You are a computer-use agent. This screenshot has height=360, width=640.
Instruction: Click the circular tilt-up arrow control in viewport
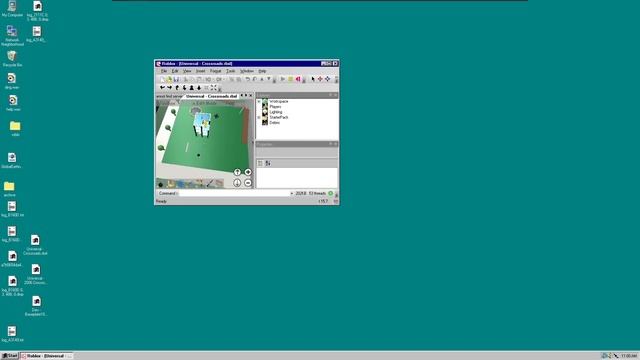coord(237,172)
